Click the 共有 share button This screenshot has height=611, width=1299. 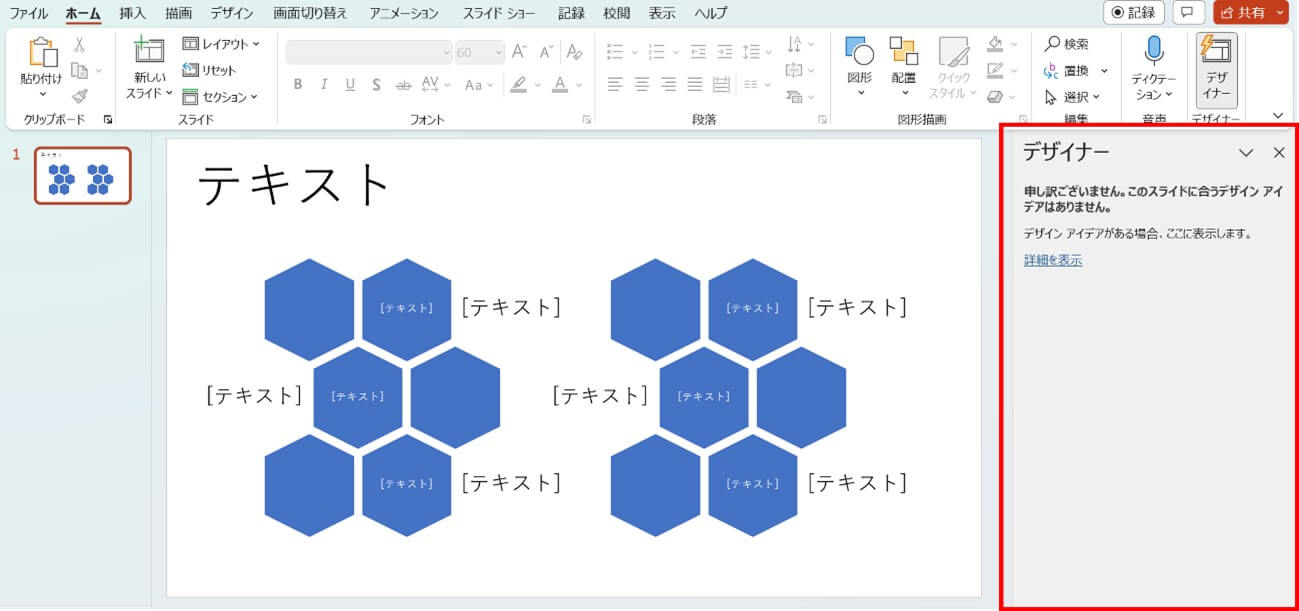1241,13
